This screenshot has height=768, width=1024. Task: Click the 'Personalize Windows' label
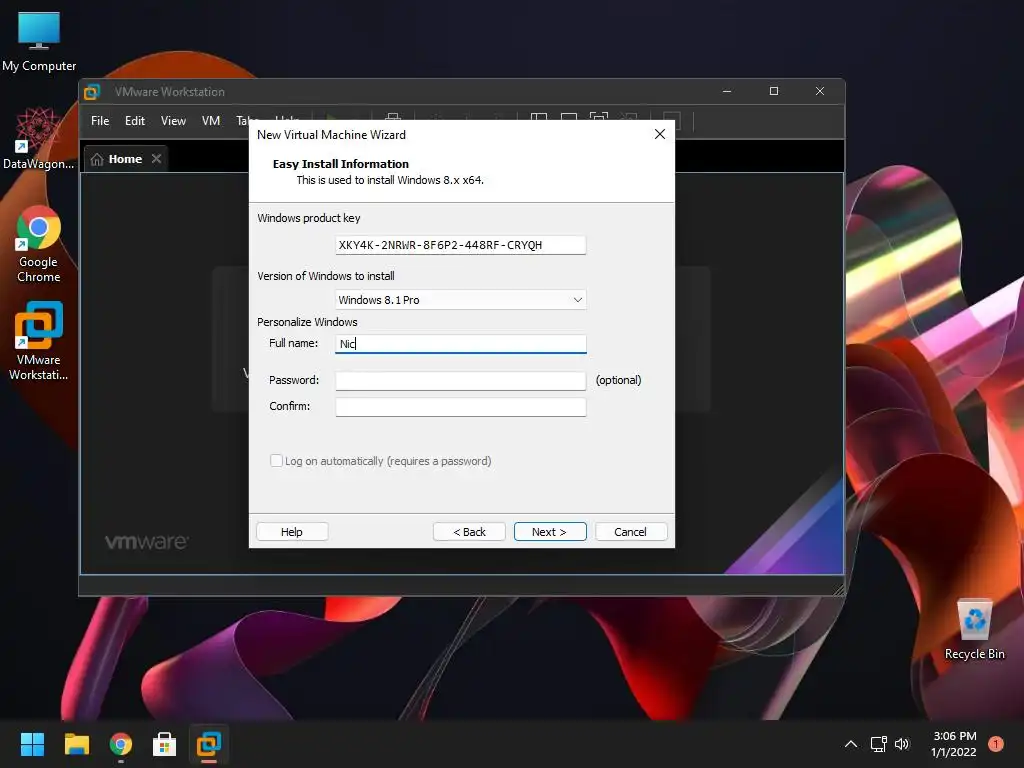[x=307, y=322]
